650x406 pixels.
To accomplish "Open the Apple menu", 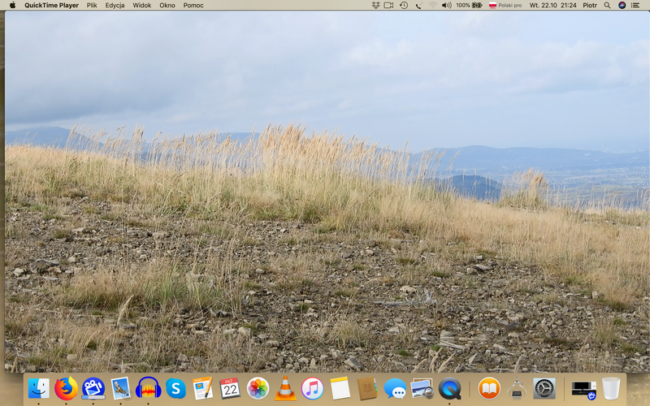I will pyautogui.click(x=12, y=5).
